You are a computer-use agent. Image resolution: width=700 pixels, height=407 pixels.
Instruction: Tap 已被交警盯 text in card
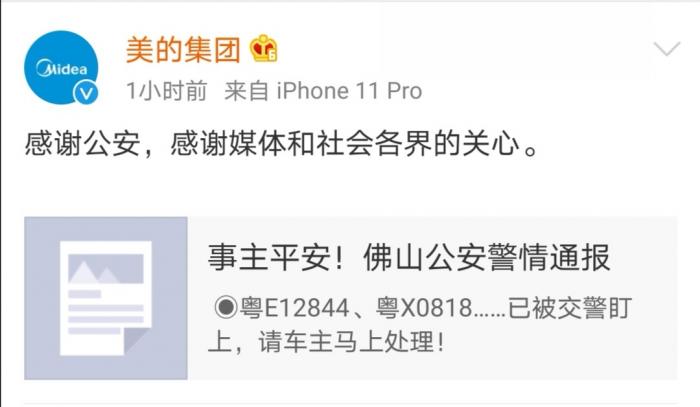pos(570,308)
